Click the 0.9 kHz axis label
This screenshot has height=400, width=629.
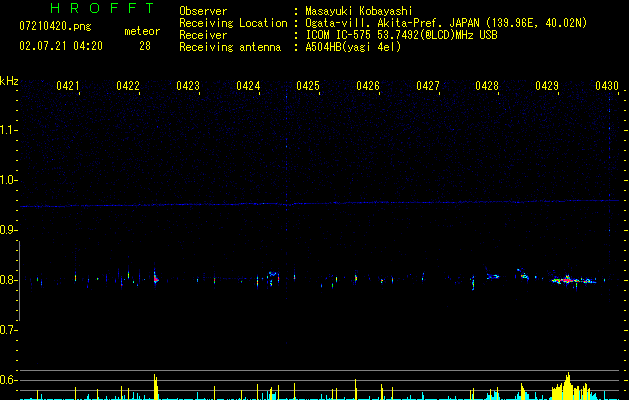(x=8, y=230)
